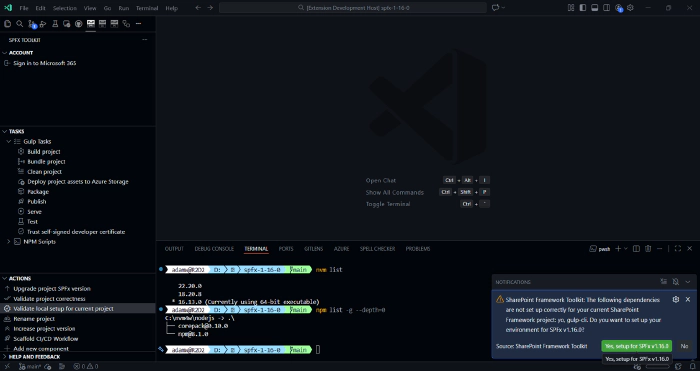Click the command center search box
Screen dimensions: 700x371
coord(353,8)
